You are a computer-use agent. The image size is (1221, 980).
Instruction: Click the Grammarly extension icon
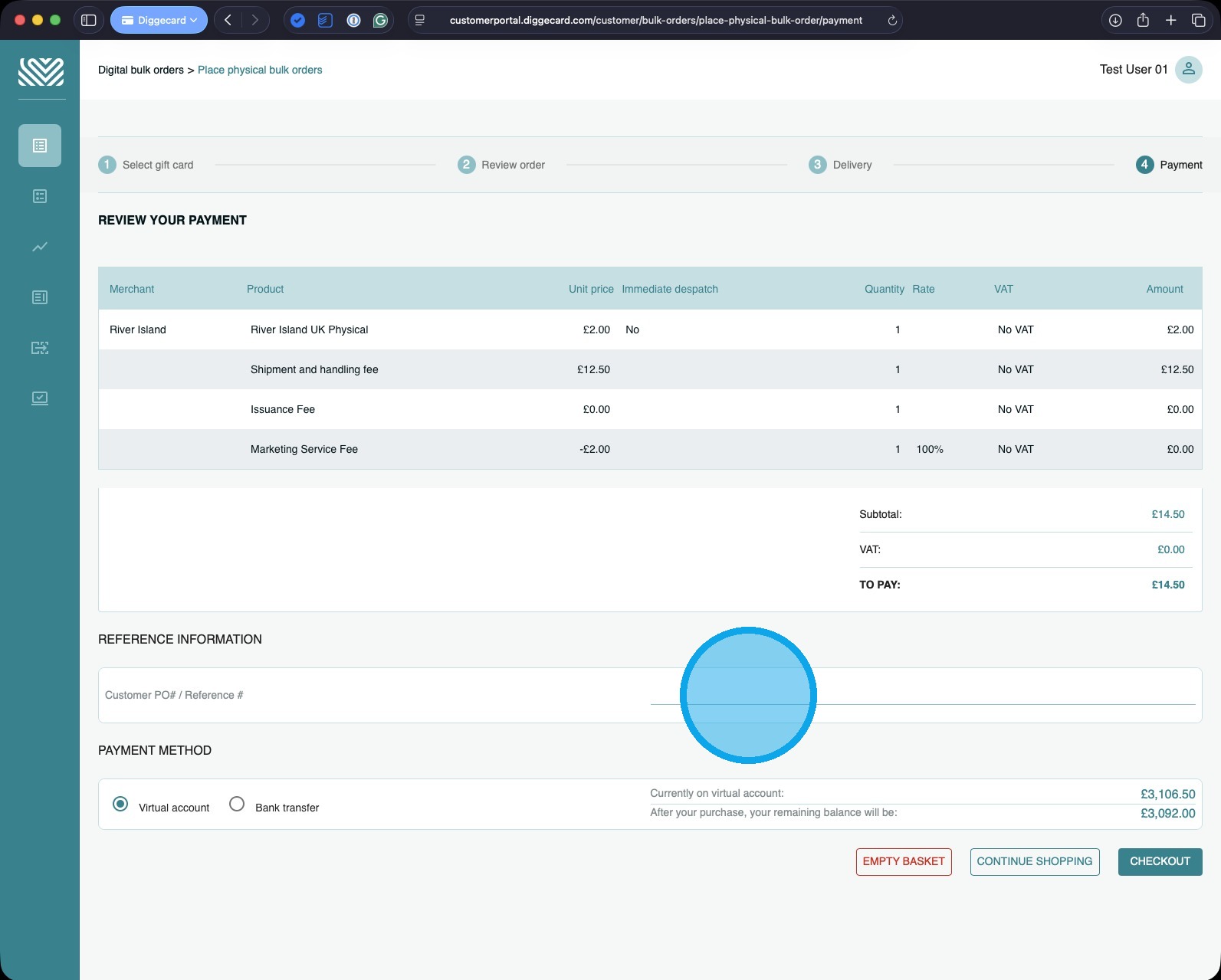pyautogui.click(x=380, y=21)
